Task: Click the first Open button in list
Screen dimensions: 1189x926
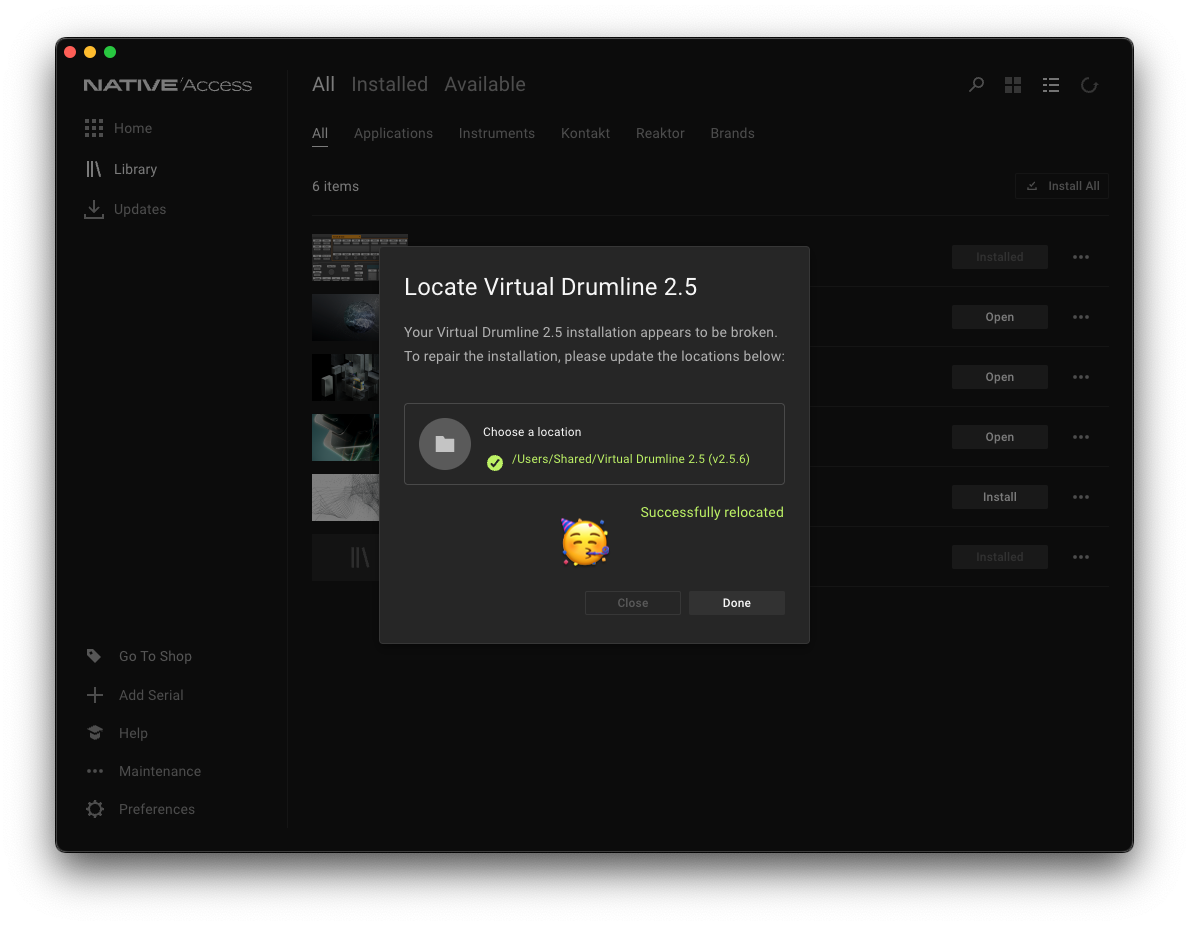Action: (x=999, y=317)
